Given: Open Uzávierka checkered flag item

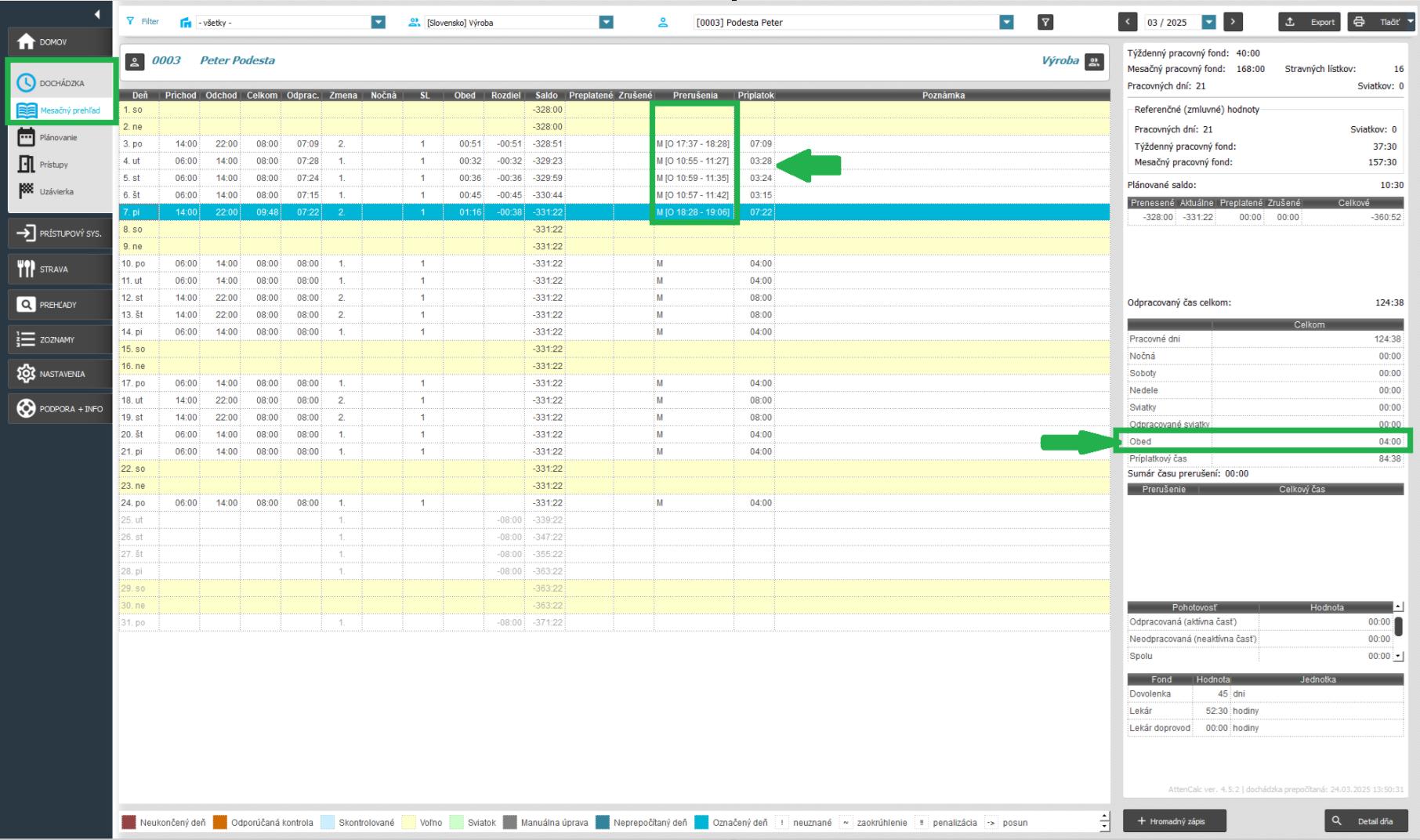Looking at the screenshot, I should [56, 192].
